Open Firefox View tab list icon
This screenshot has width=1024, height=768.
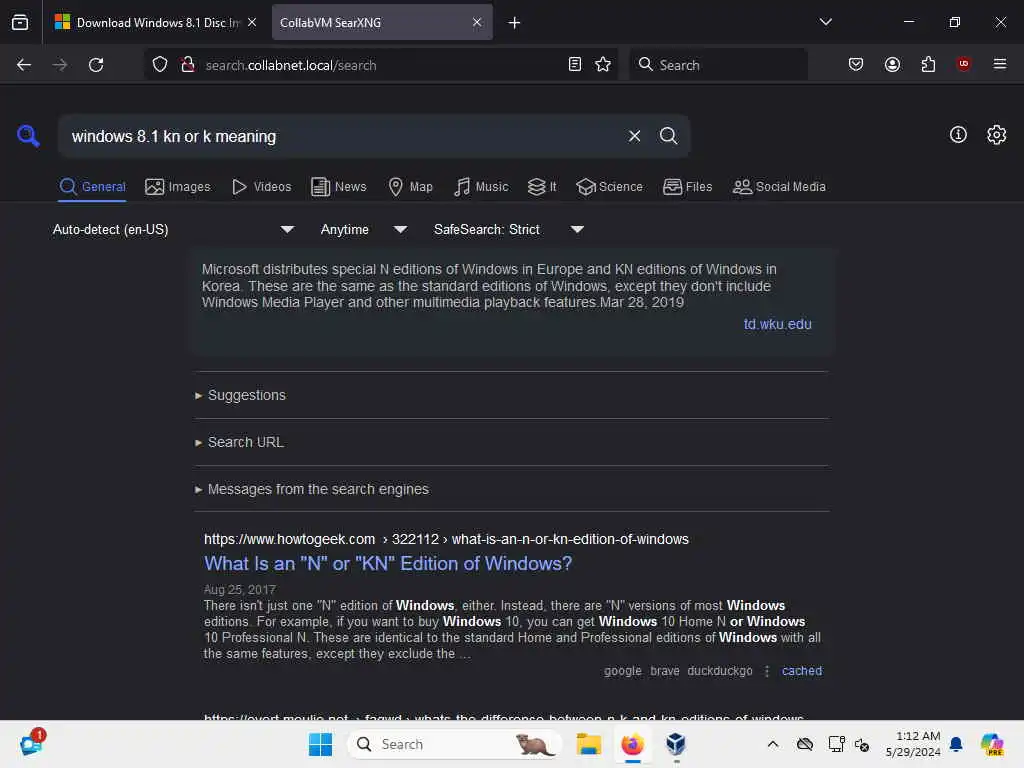coord(20,22)
